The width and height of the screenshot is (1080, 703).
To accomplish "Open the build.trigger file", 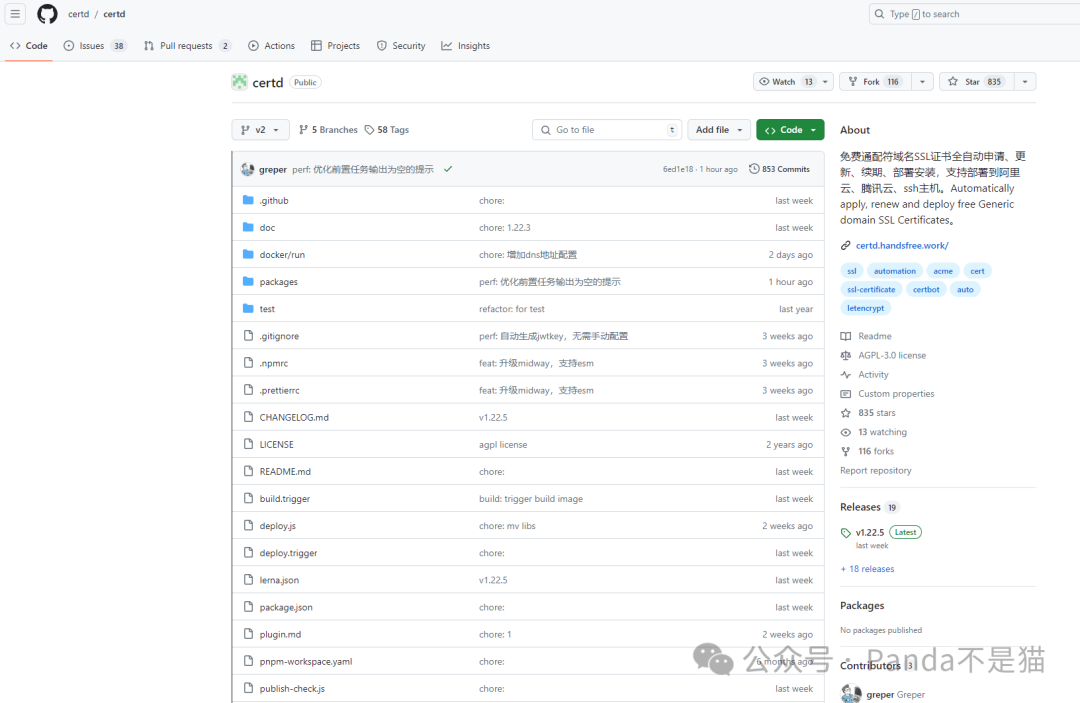I will (284, 499).
